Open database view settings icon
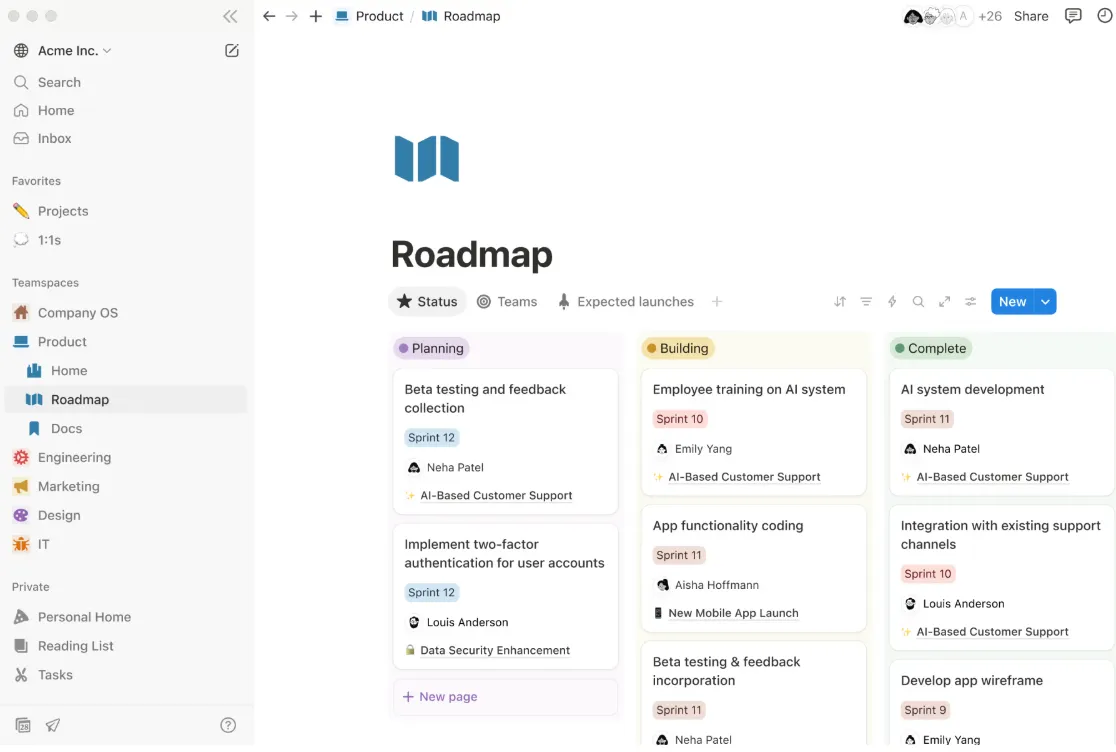 [970, 302]
